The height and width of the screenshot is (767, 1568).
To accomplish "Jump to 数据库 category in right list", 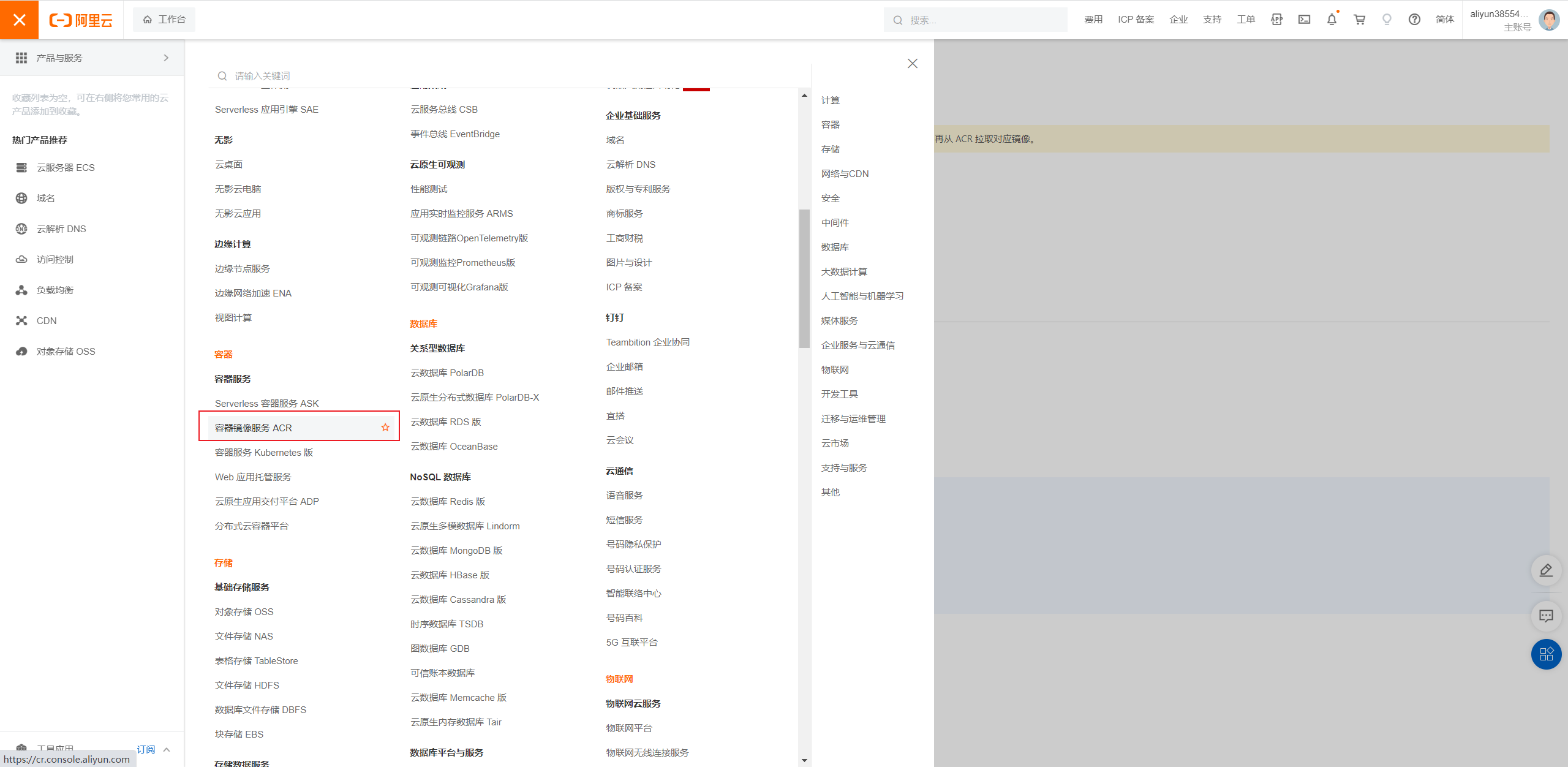I will (x=835, y=247).
